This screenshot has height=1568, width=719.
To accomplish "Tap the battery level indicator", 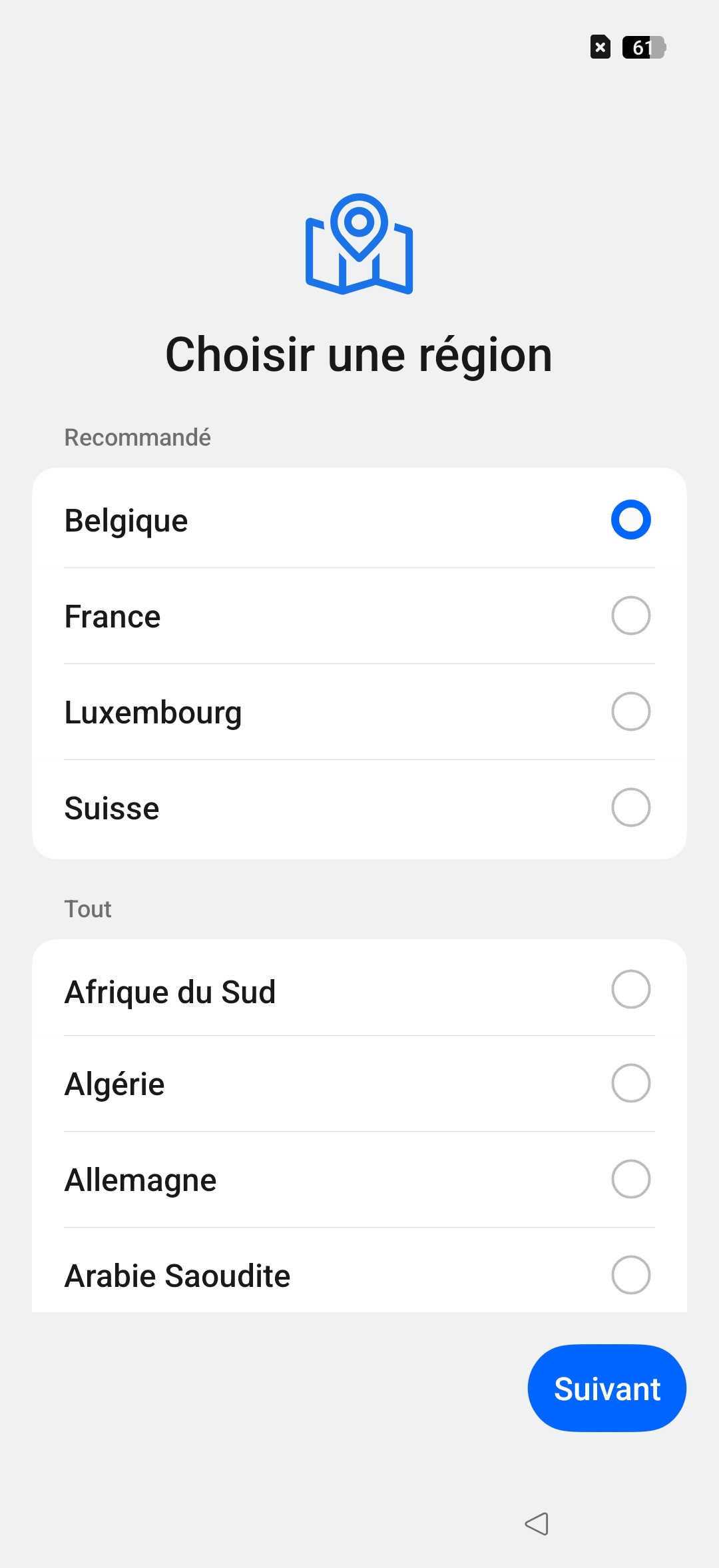I will click(644, 47).
